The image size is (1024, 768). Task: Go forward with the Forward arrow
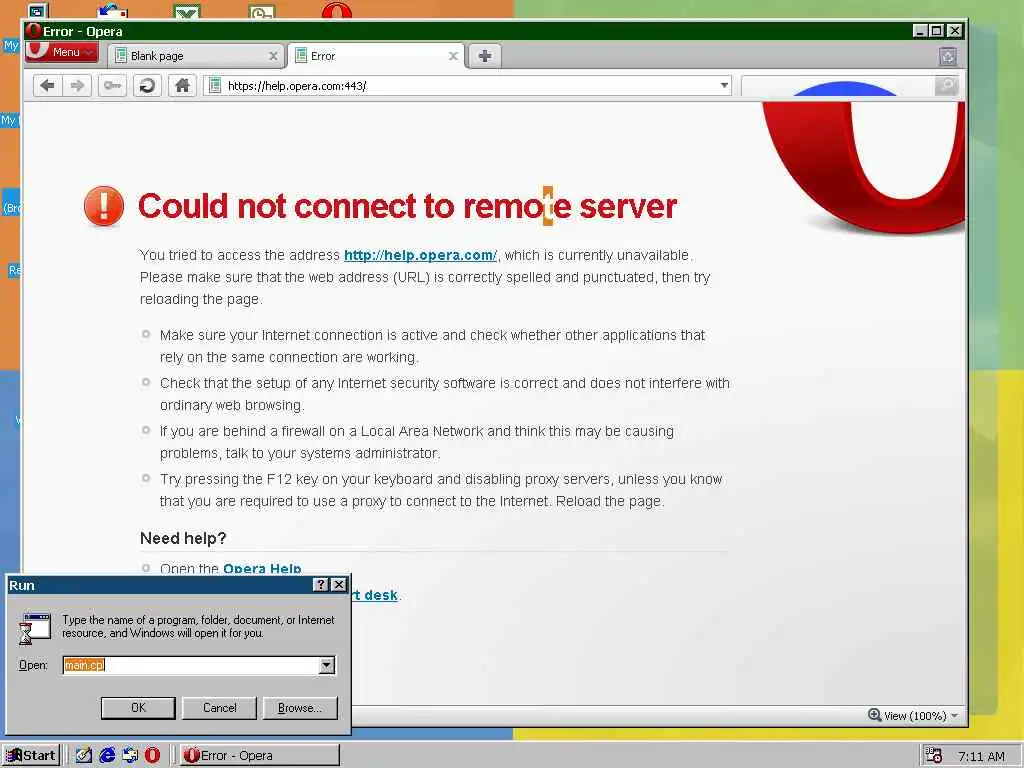[77, 86]
